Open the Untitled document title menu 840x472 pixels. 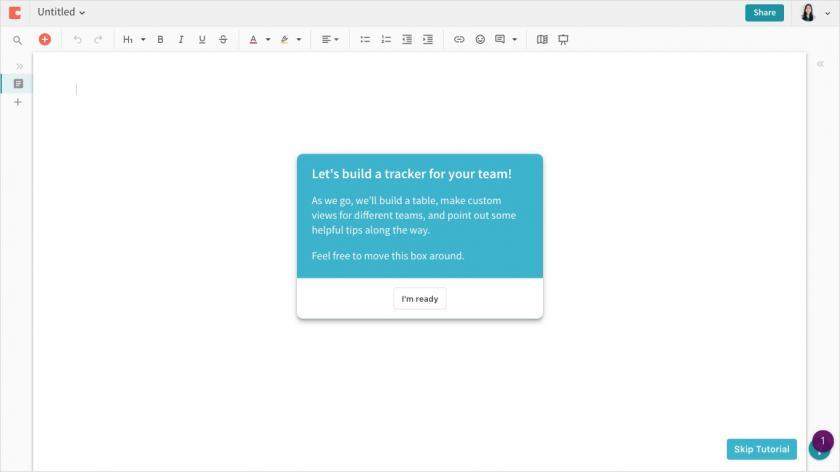click(x=61, y=12)
